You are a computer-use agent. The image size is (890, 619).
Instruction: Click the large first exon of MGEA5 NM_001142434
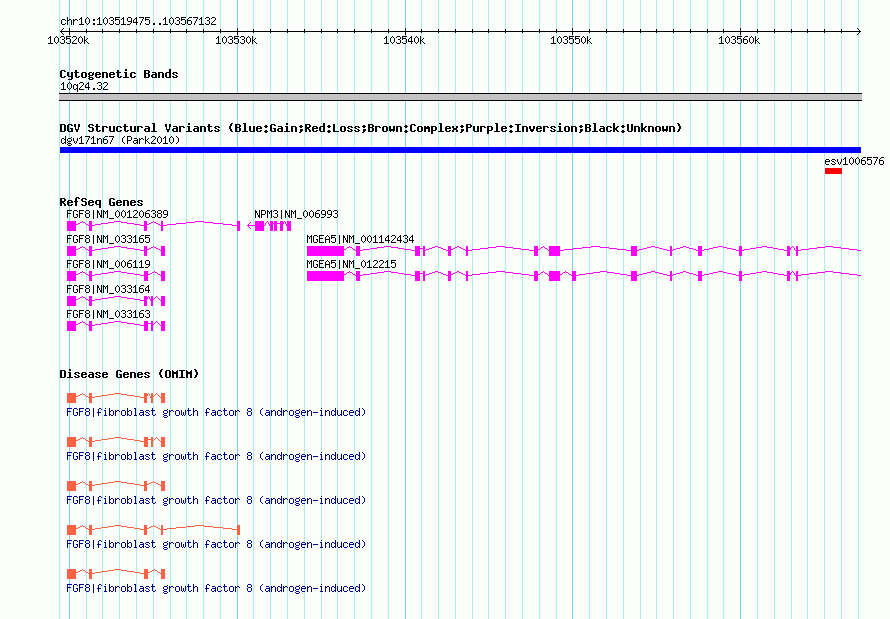click(x=325, y=251)
